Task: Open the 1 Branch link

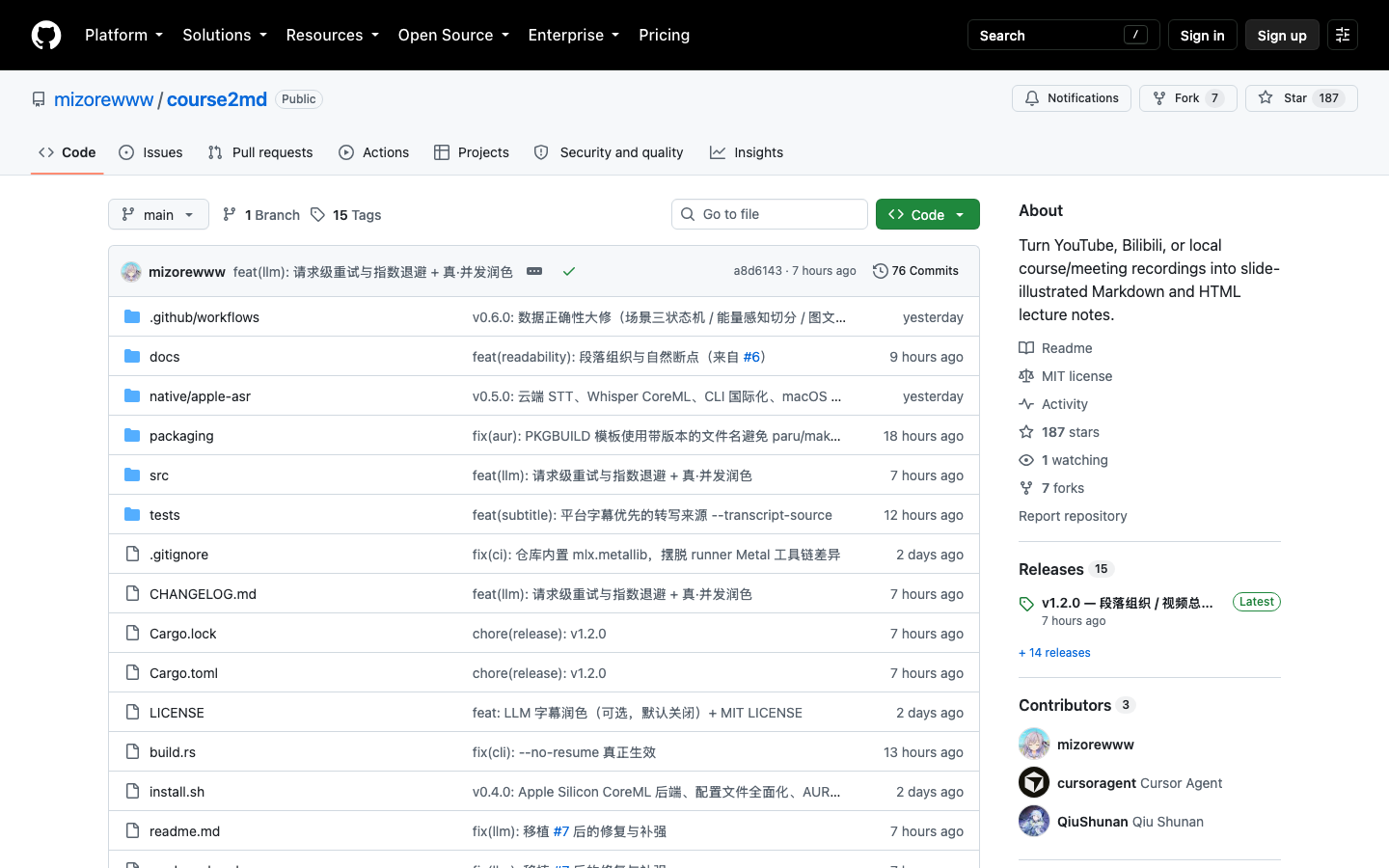Action: pyautogui.click(x=261, y=215)
